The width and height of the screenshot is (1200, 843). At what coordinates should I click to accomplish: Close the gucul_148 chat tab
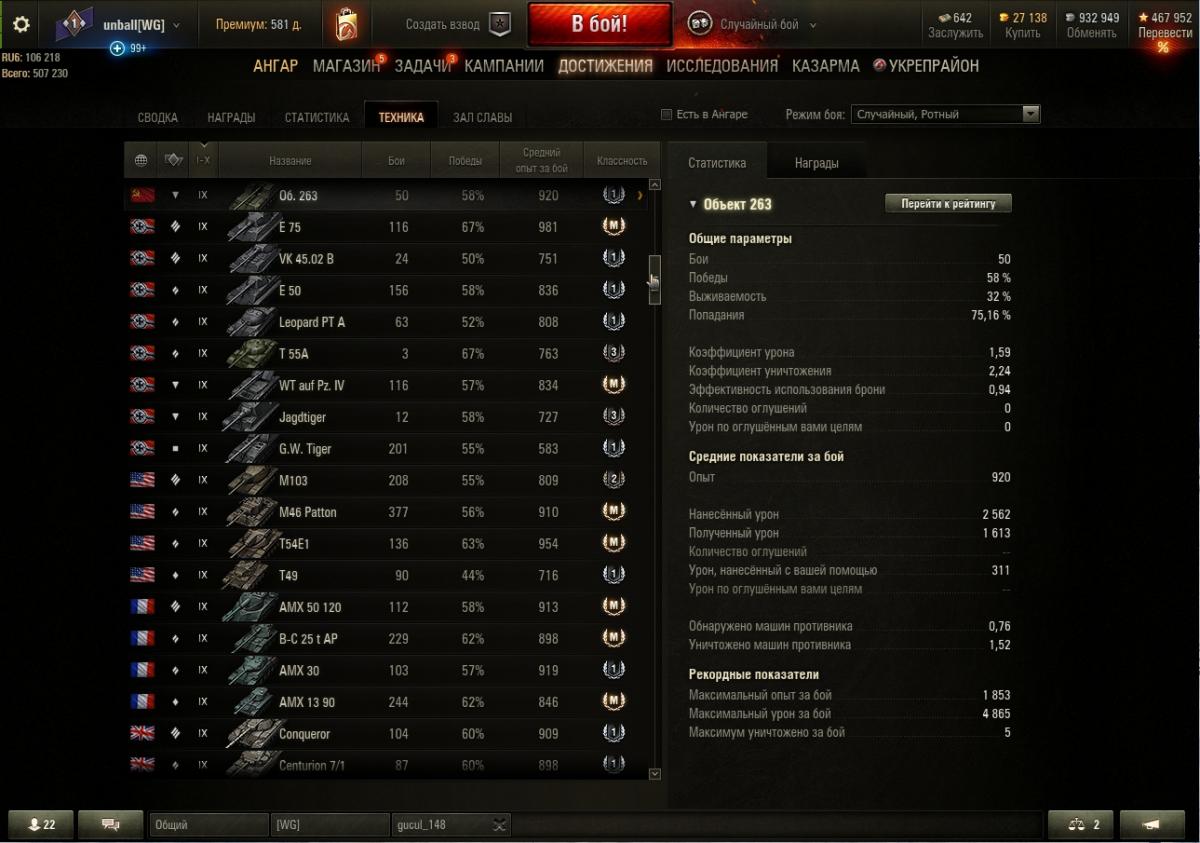(x=499, y=825)
